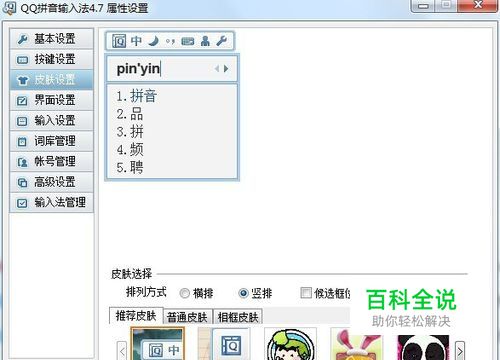Switch to the 普通皮肤 tab
Viewport: 500px width, 360px height.
187,317
